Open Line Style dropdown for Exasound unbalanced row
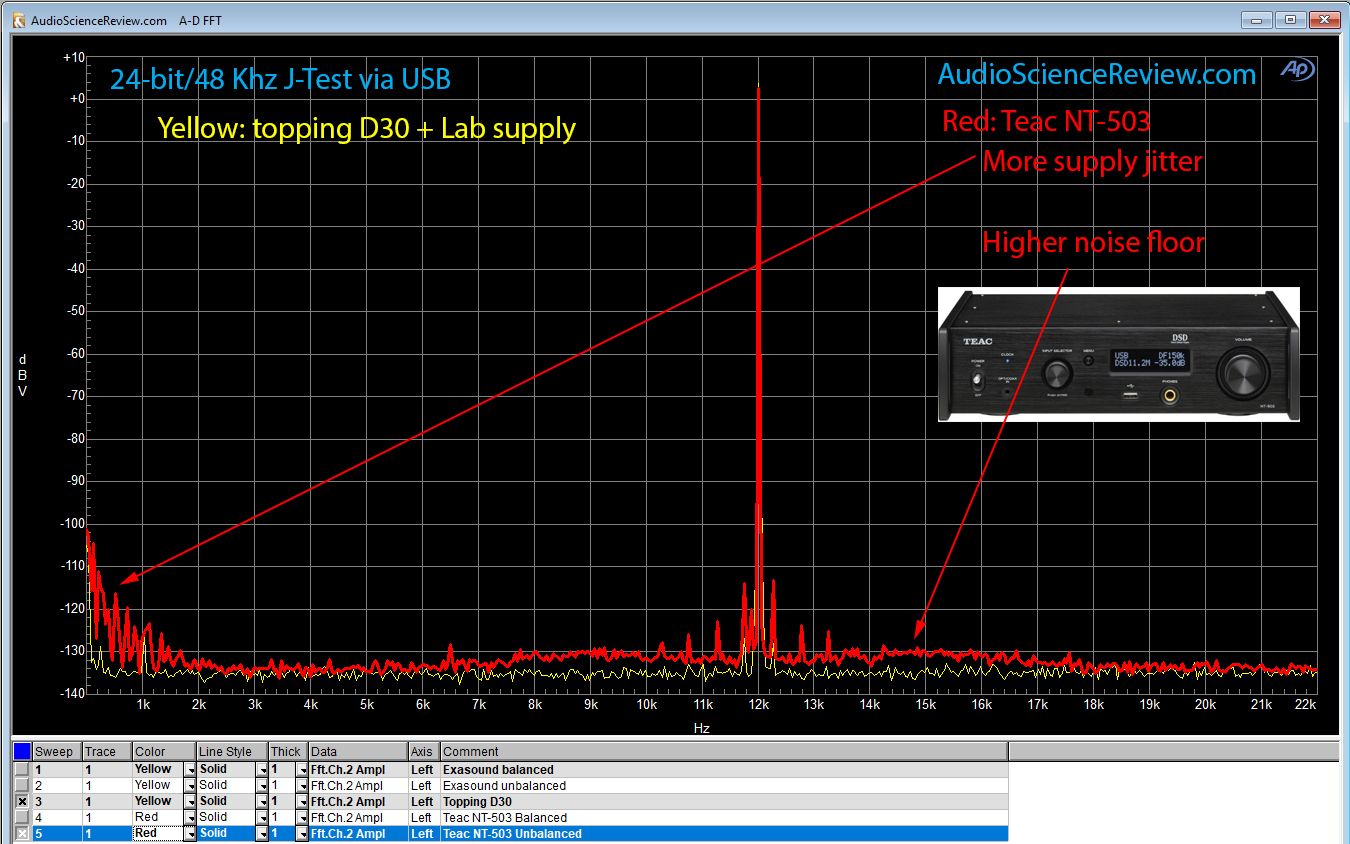Viewport: 1350px width, 844px height. tap(262, 786)
